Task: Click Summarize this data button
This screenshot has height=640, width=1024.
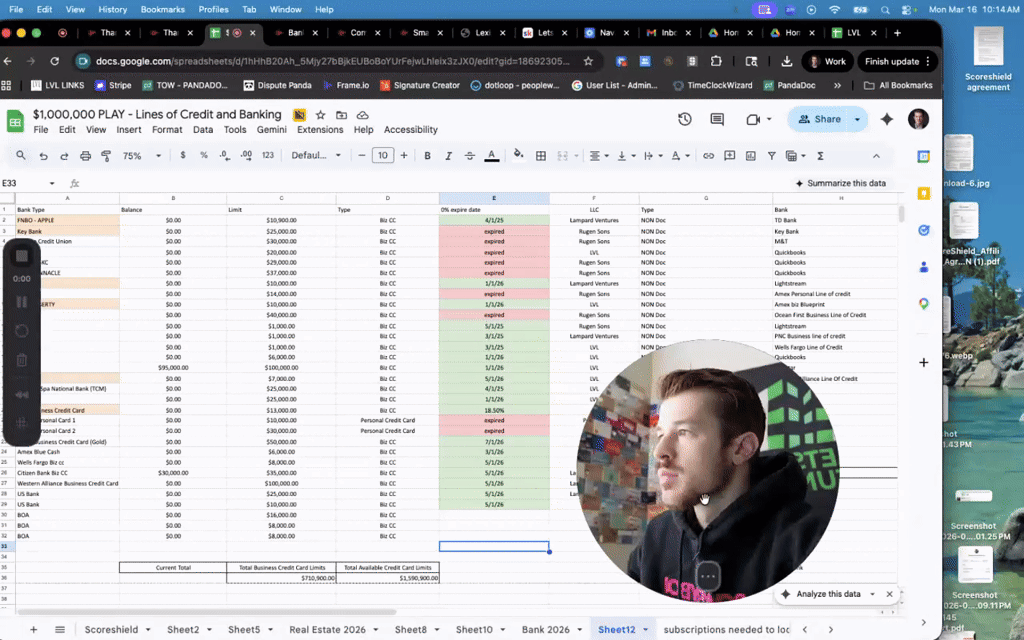Action: pos(840,184)
